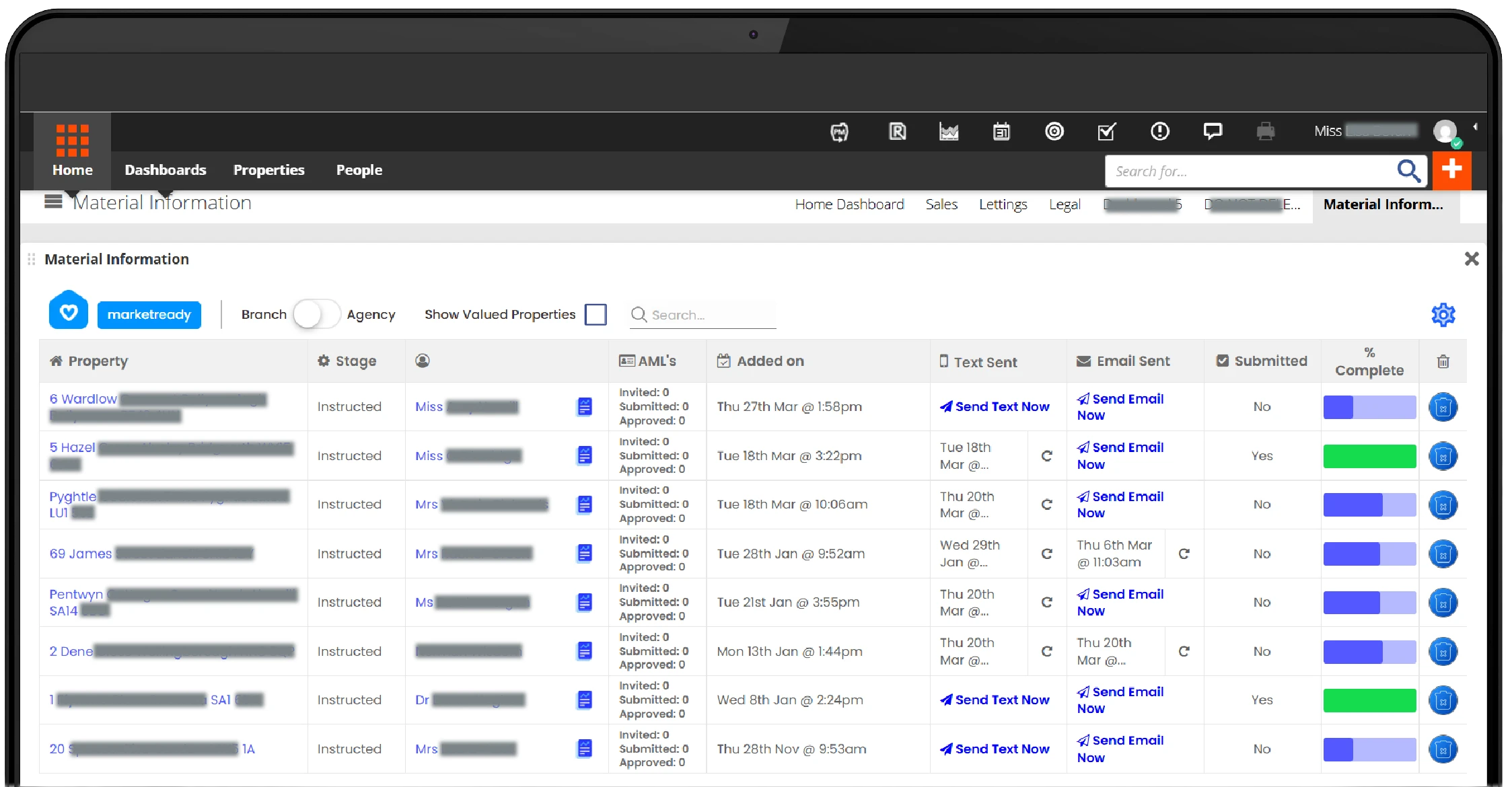The height and width of the screenshot is (787, 1512).
Task: Click the orange plus add button
Action: (x=1451, y=170)
